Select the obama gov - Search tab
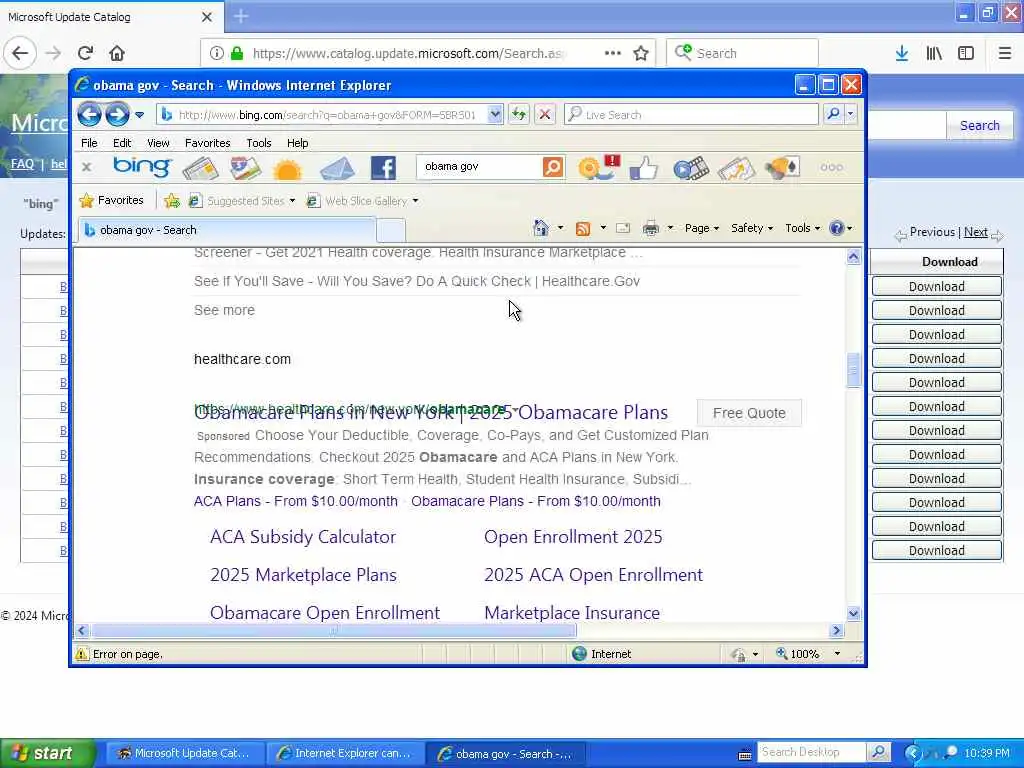Viewport: 1024px width, 768px height. pyautogui.click(x=227, y=230)
